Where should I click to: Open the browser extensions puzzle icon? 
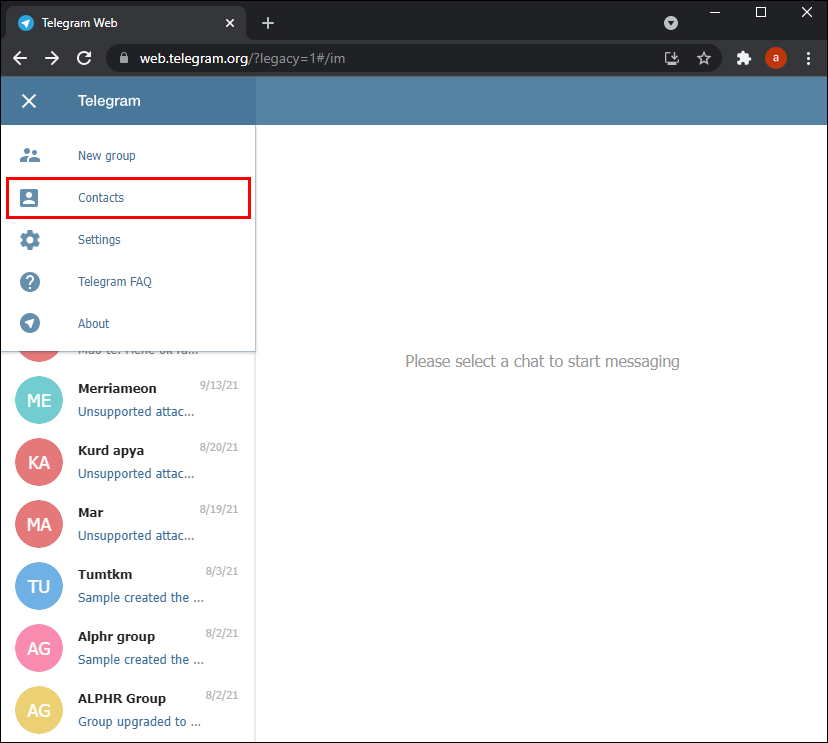pos(744,58)
